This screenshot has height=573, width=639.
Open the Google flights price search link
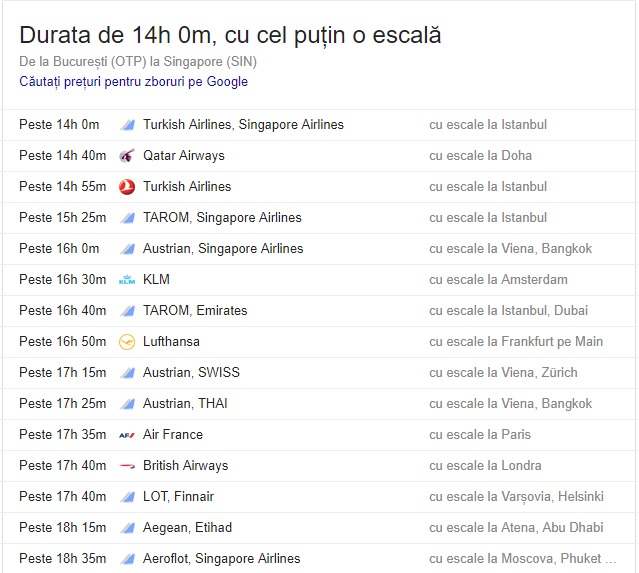click(x=133, y=82)
